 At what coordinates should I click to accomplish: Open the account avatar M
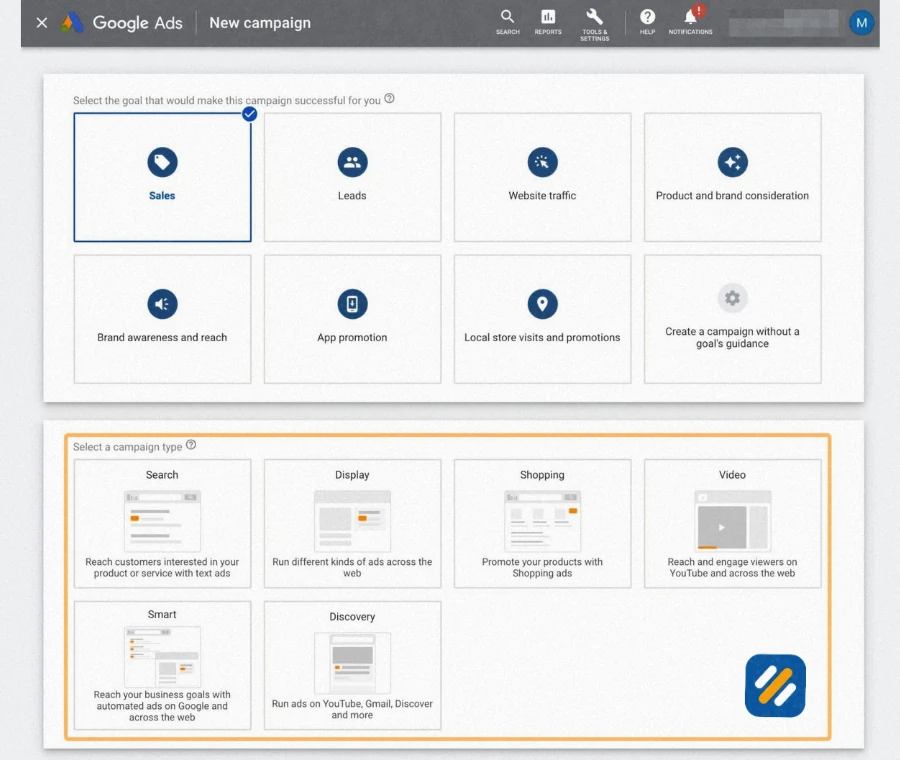[x=861, y=23]
